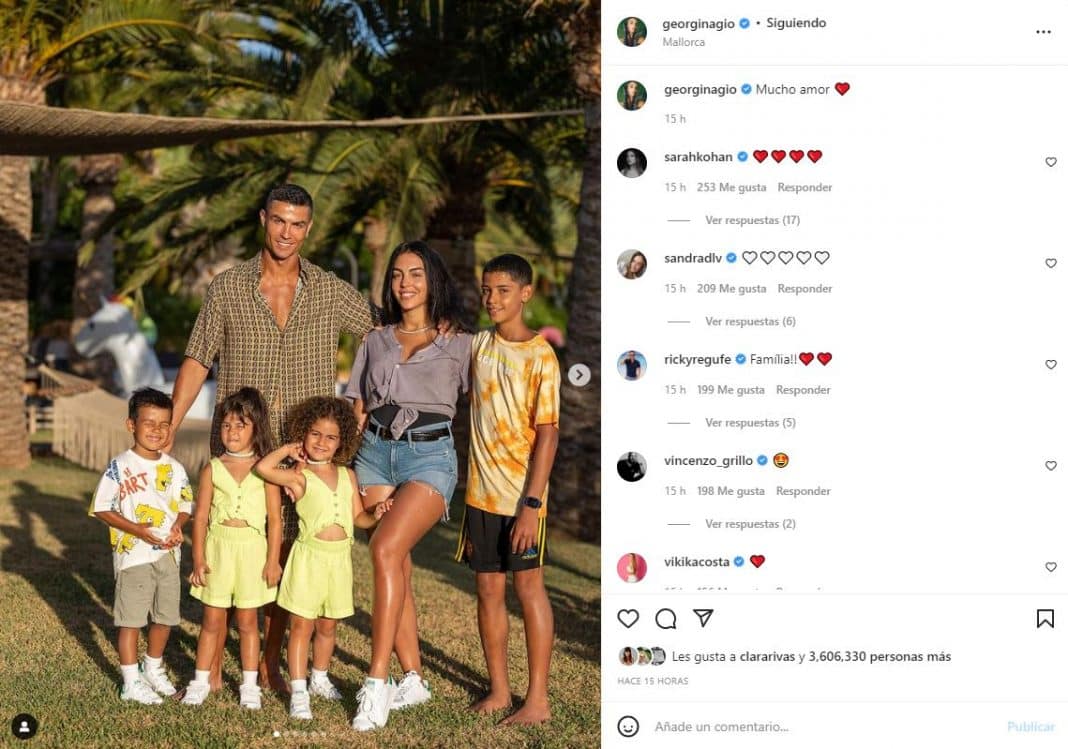Open the comment bubble icon
1068x749 pixels.
(x=665, y=618)
